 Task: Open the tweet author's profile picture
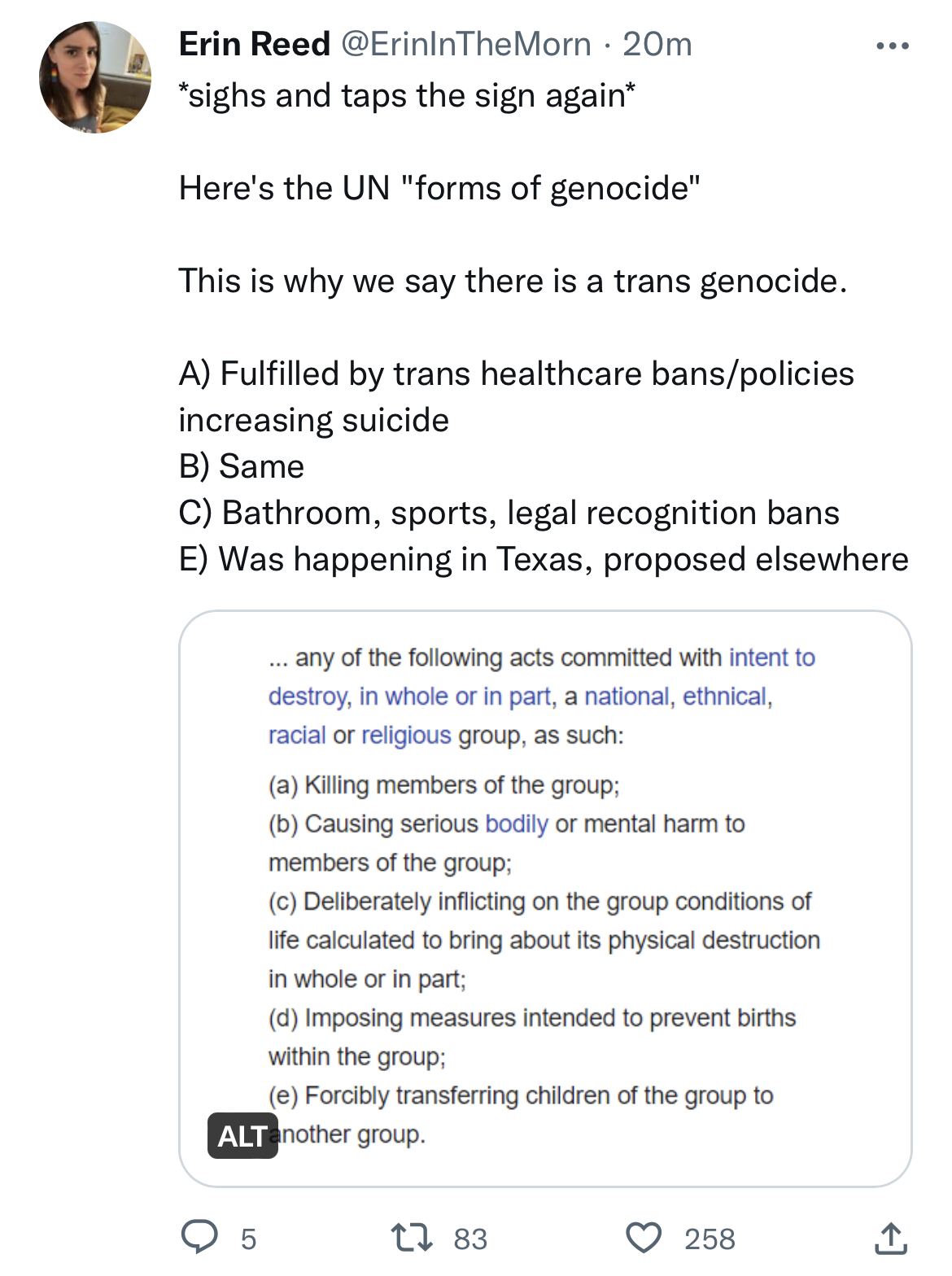click(x=95, y=77)
